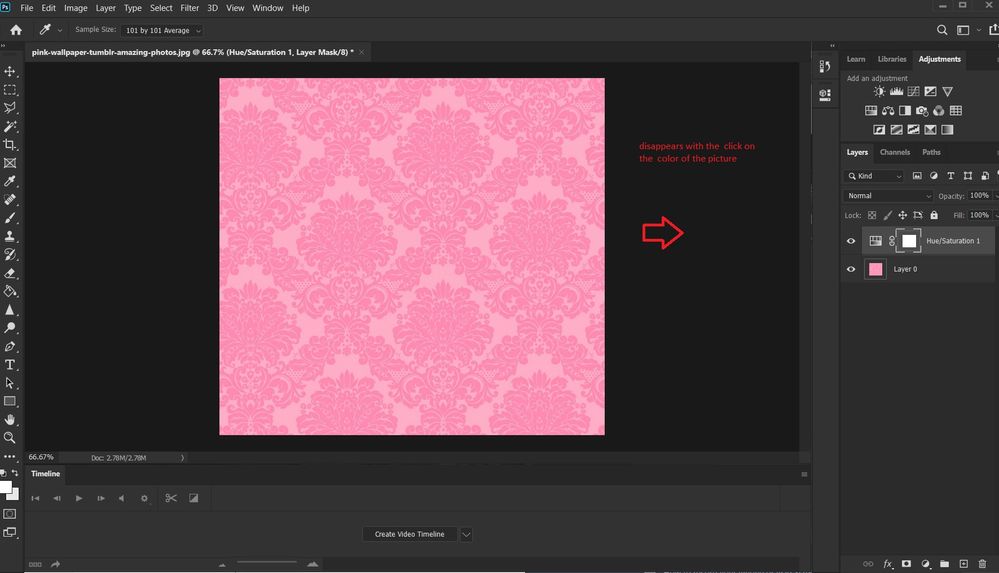The height and width of the screenshot is (573, 999).
Task: Select the Hand tool
Action: click(10, 419)
